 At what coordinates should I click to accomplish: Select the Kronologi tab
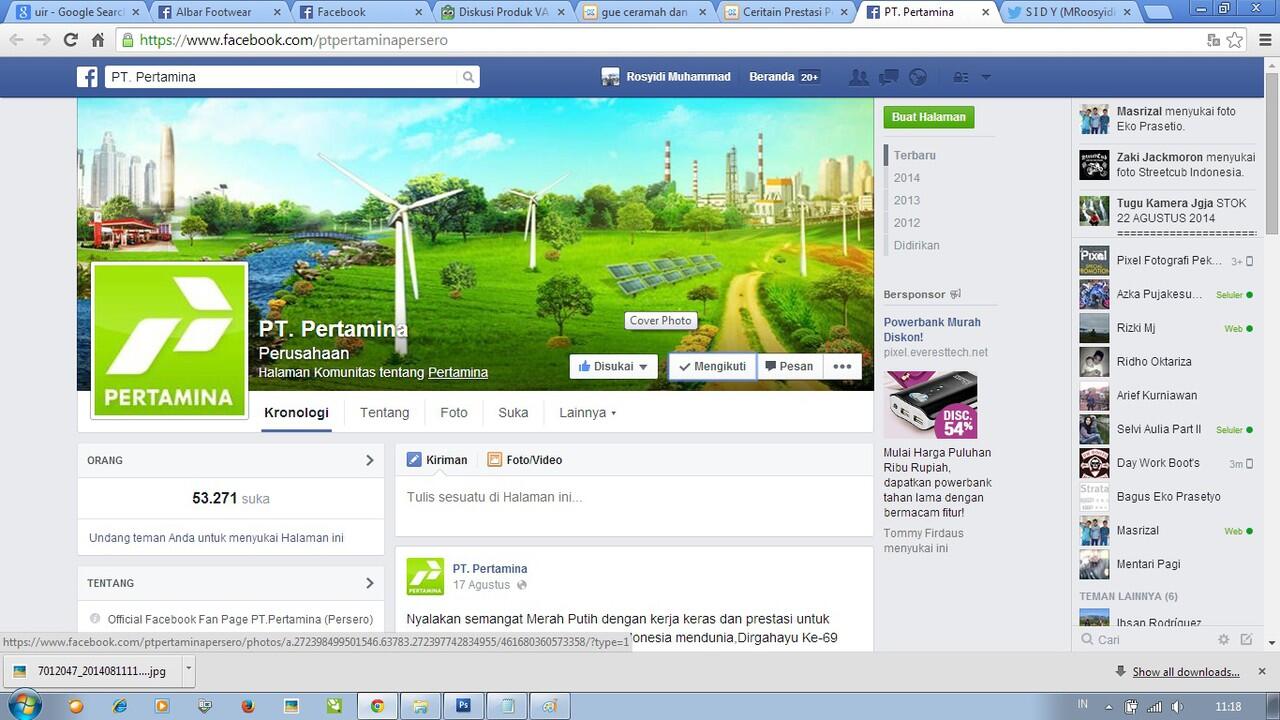[296, 412]
